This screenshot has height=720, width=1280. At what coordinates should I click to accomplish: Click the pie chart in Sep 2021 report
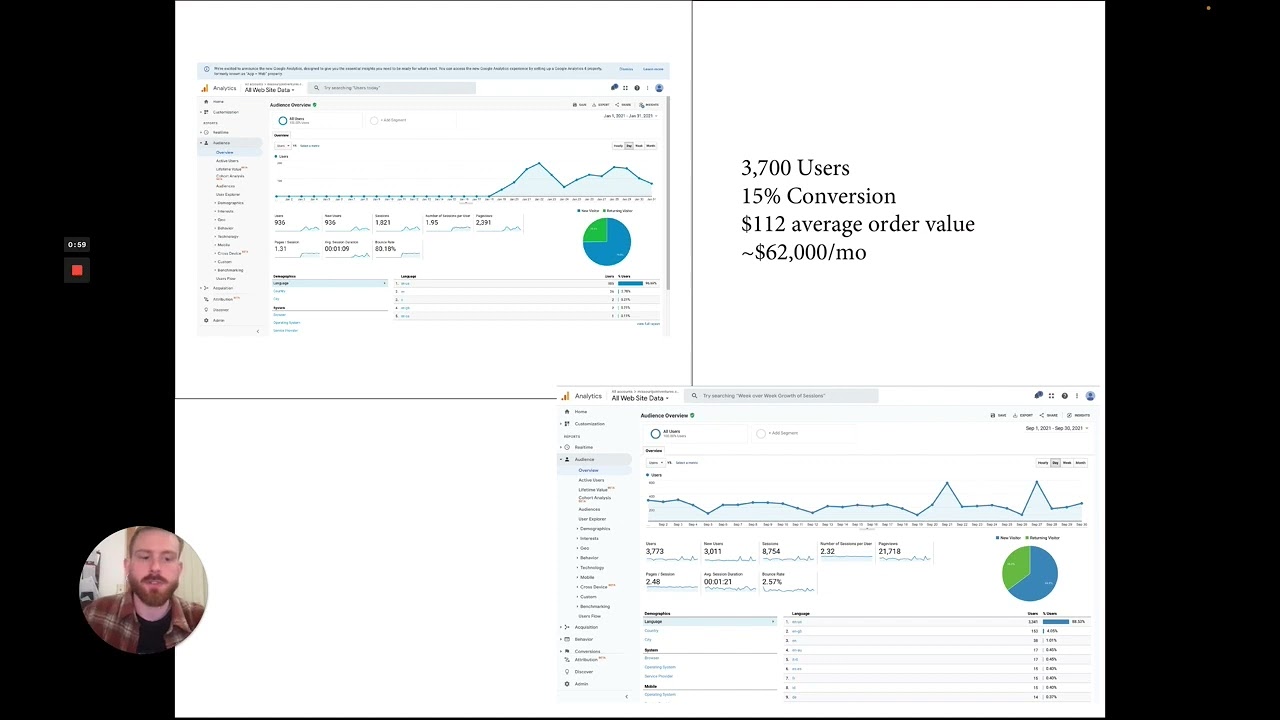point(1030,573)
